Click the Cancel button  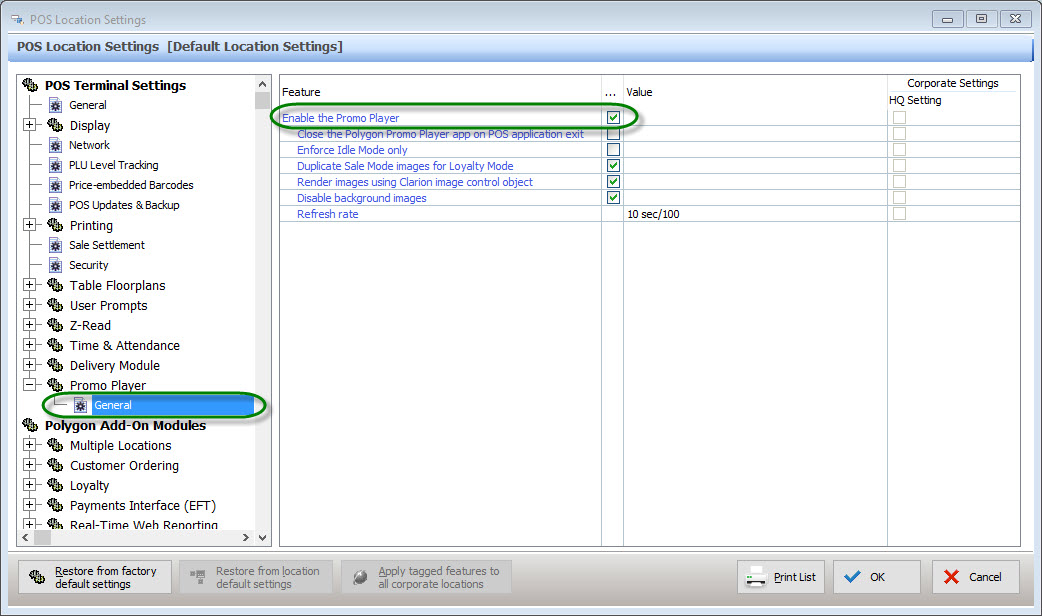coord(975,576)
